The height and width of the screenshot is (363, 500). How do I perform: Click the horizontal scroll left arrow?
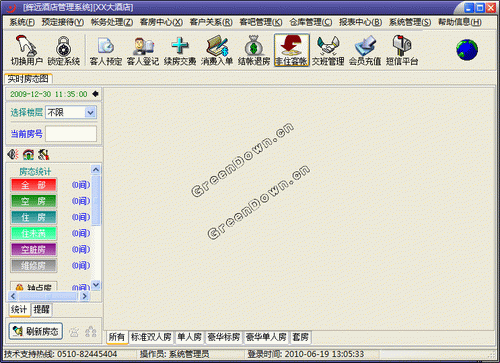[13, 296]
